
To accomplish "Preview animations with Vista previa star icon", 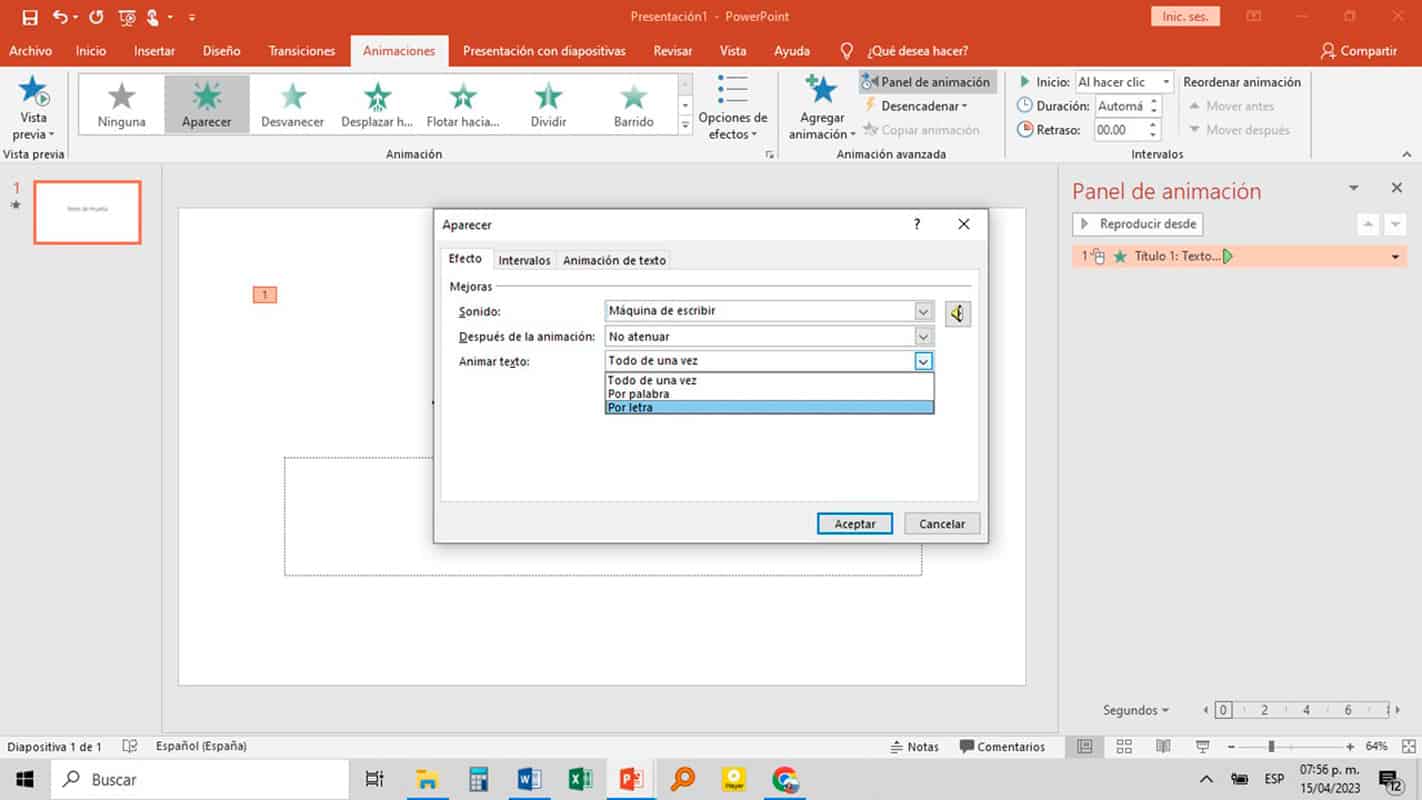I will (x=34, y=92).
